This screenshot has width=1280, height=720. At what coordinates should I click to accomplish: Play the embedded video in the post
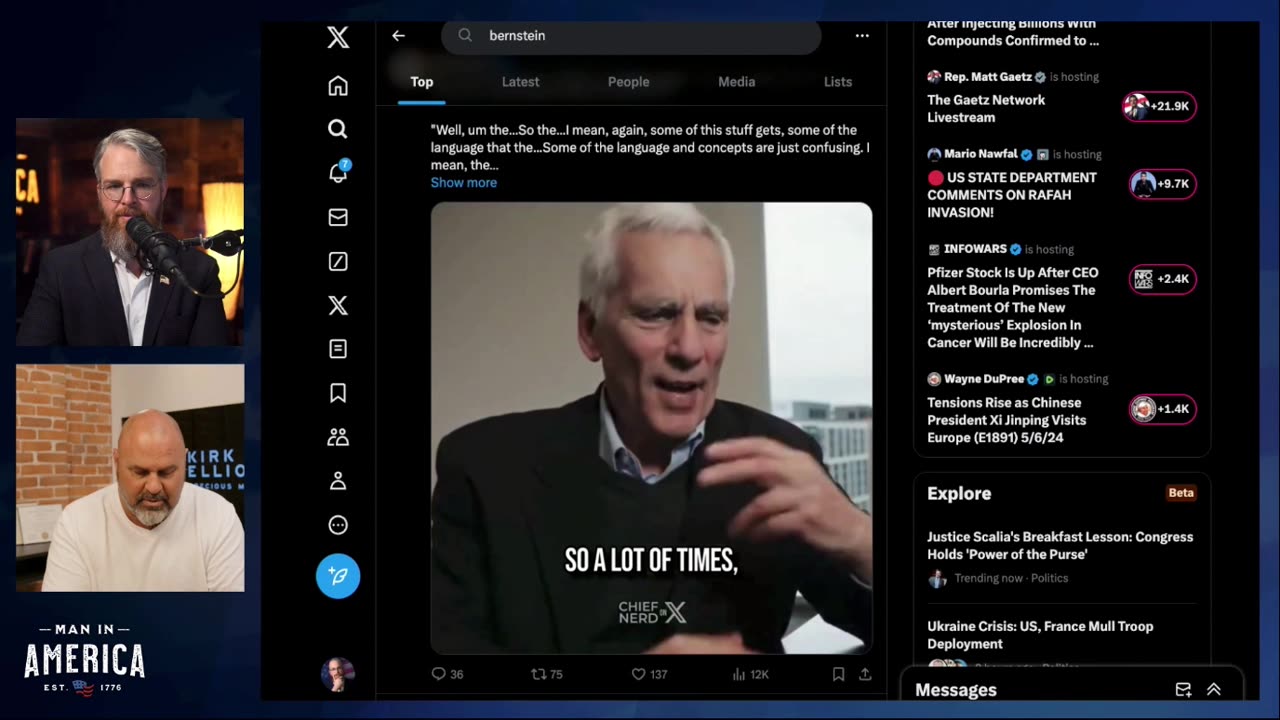[651, 428]
